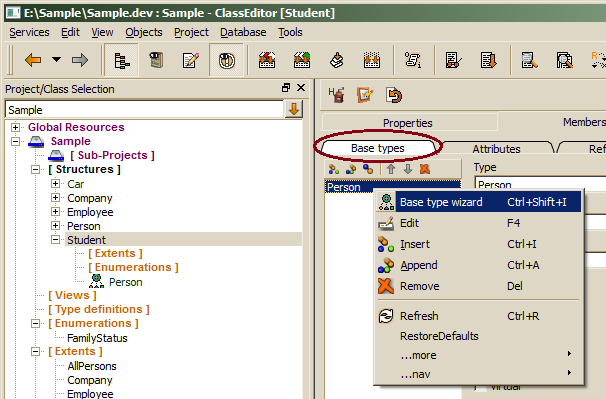Click the move down arrow in base types toolbar
Viewport: 606px width, 399px height.
pos(408,169)
